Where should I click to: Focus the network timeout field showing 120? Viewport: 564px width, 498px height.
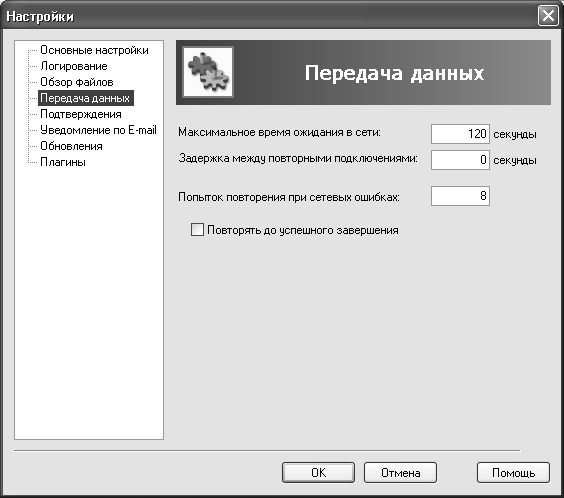point(460,134)
